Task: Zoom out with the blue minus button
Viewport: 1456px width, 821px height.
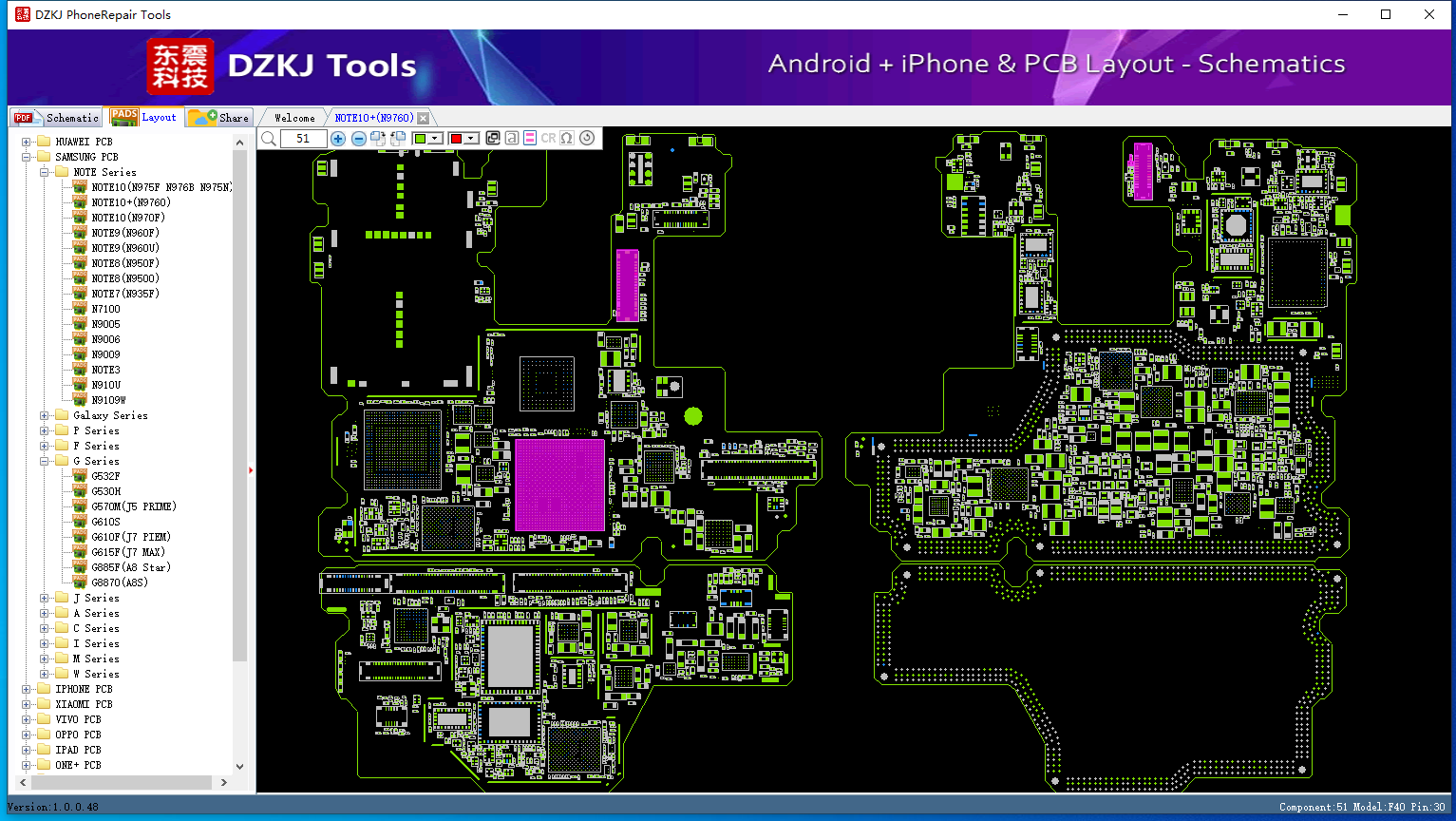Action: pyautogui.click(x=358, y=139)
